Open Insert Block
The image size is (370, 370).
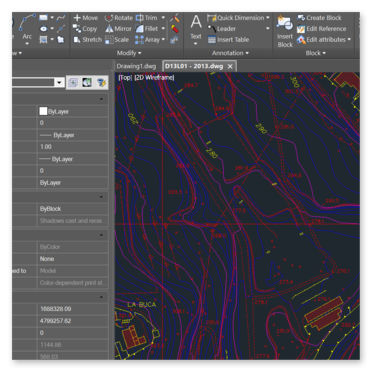tap(285, 31)
